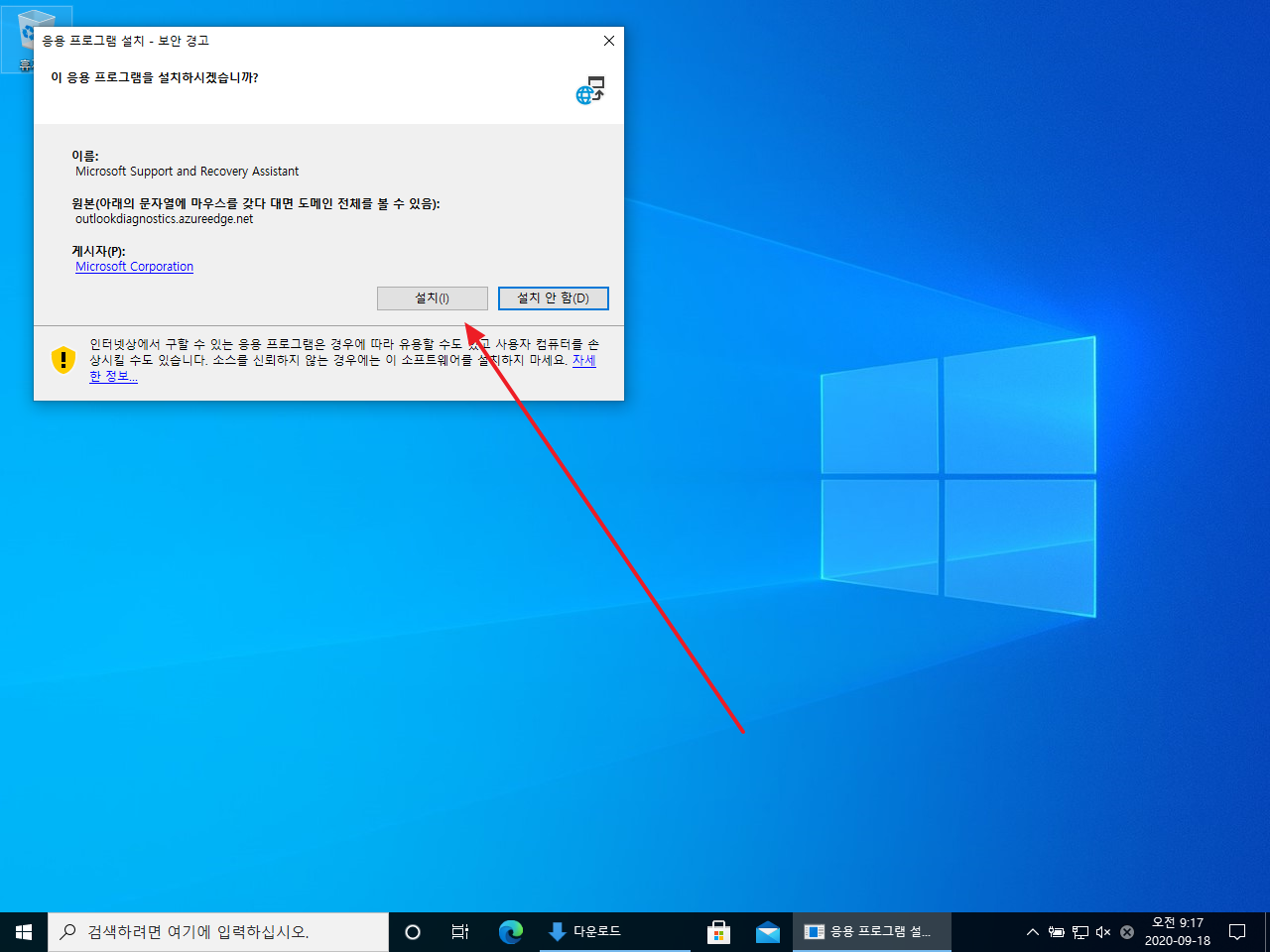This screenshot has width=1270, height=952.
Task: Click the Microsoft Support and Recovery Assistant name
Action: tap(188, 172)
